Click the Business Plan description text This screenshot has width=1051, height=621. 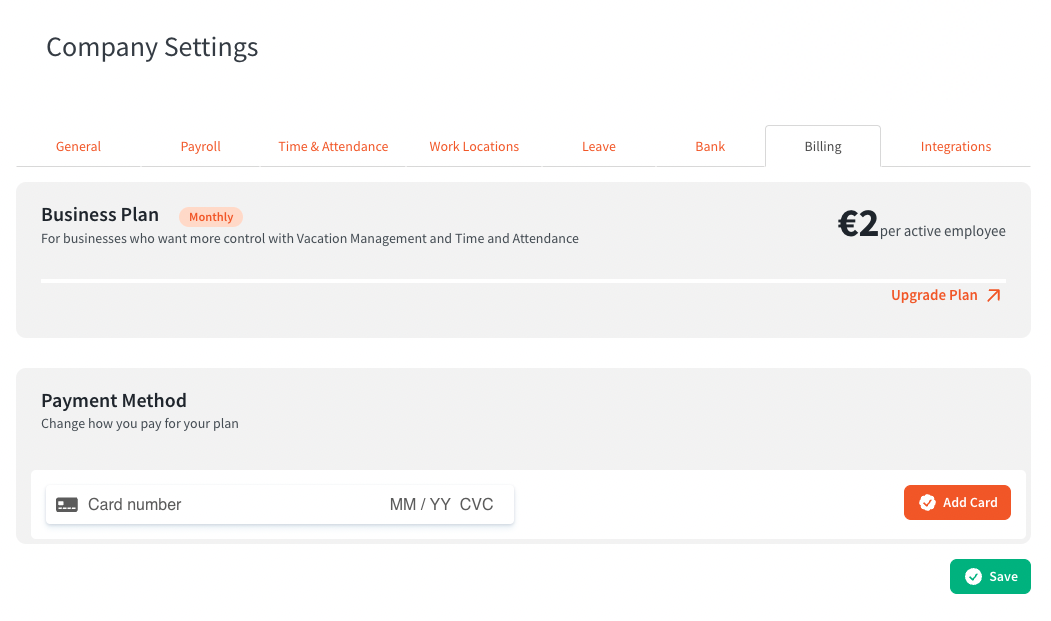(310, 238)
